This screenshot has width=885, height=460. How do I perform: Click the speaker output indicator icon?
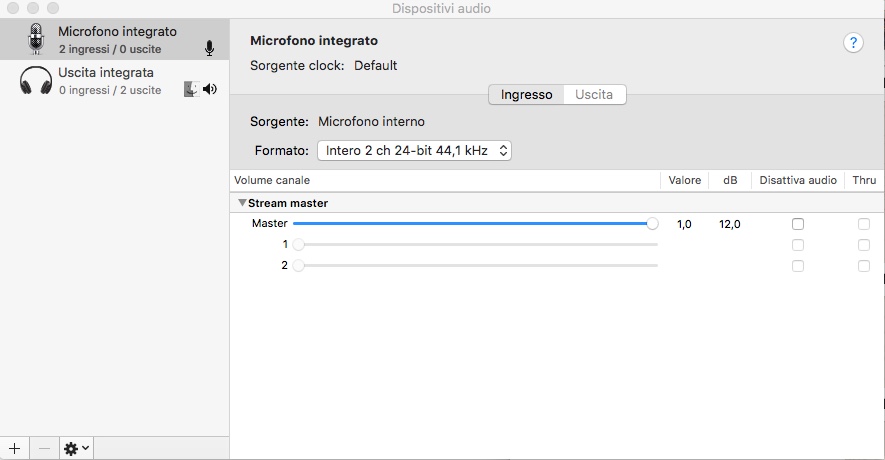(210, 89)
